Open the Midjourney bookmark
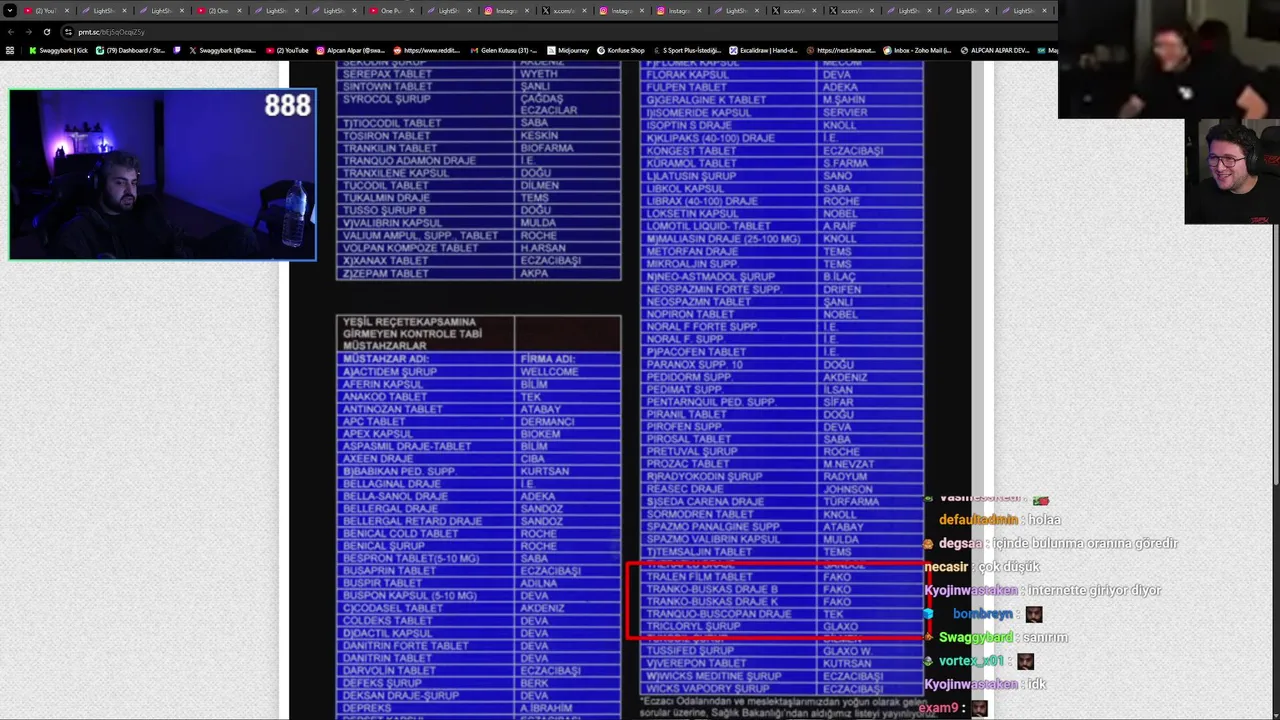Screen dimensions: 1280x720 tap(568, 50)
